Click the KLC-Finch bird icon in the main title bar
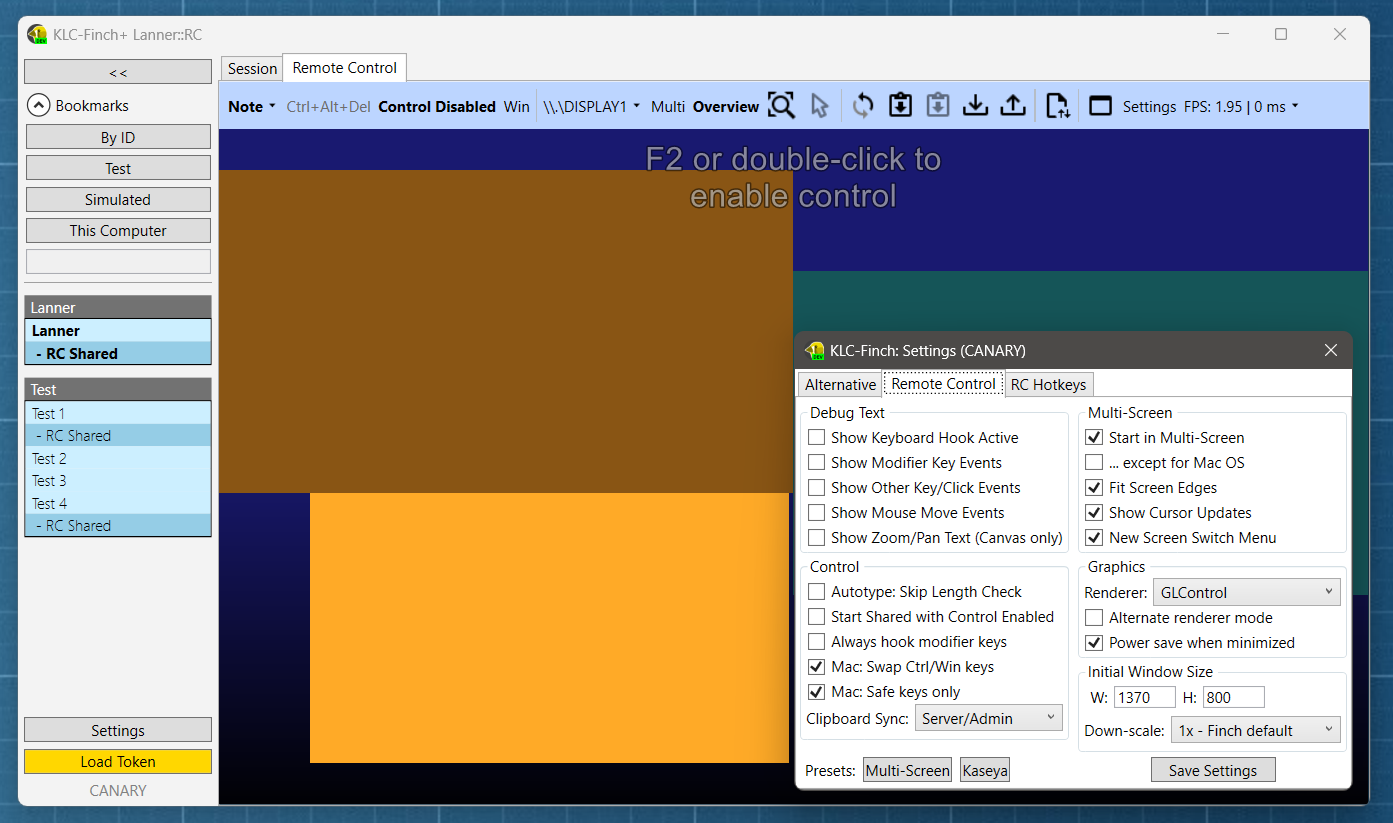The height and width of the screenshot is (823, 1393). [x=37, y=34]
